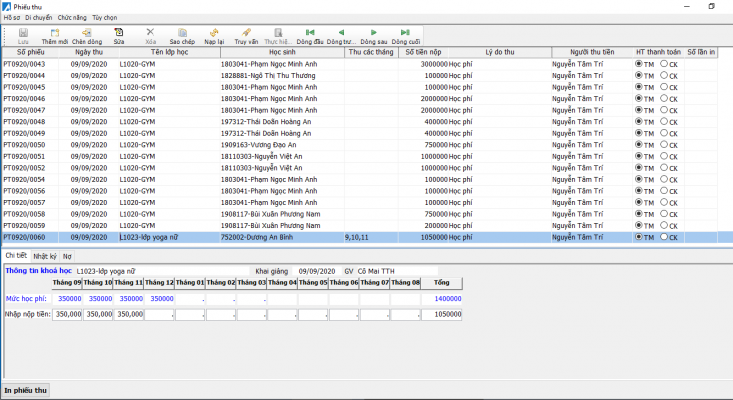Select CK payment for PT0920/0060

pos(664,237)
